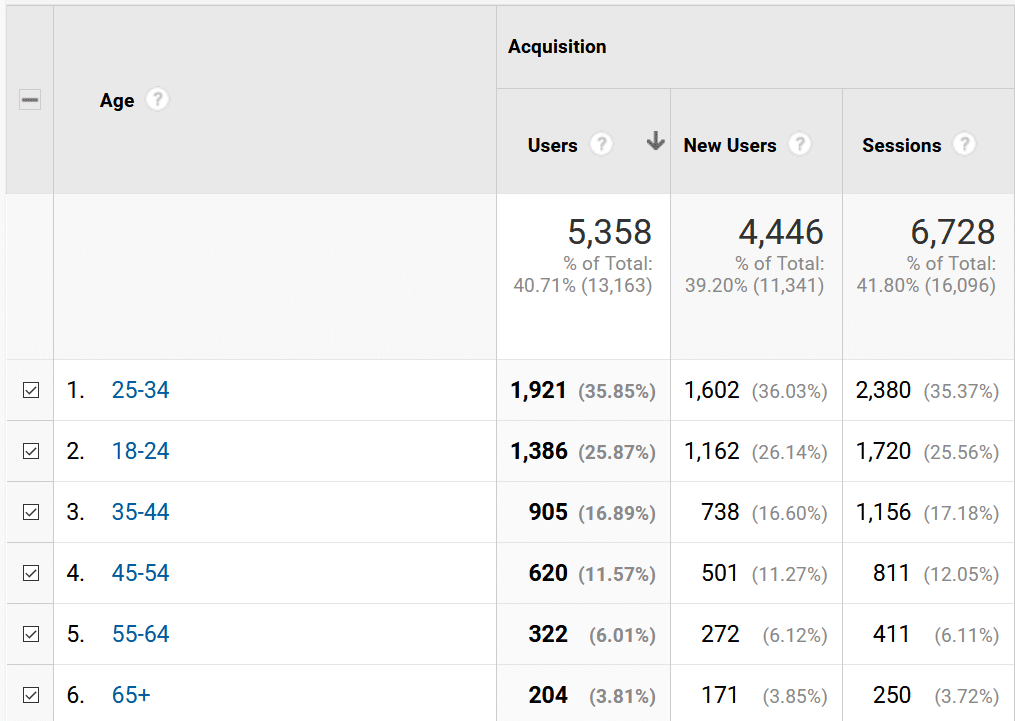Toggle the checkbox on the 55-64 row
This screenshot has height=721, width=1015.
(x=29, y=634)
